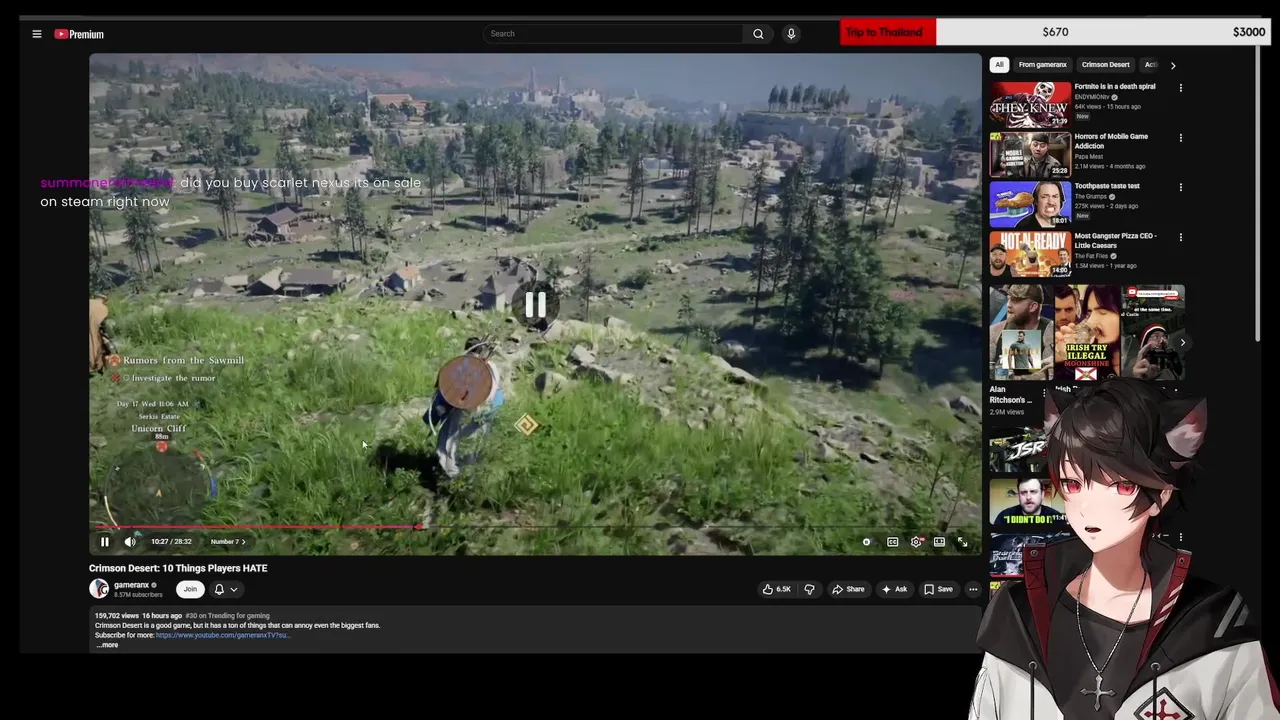Open Alan Ritchson's short thumbnail

(x=1021, y=332)
